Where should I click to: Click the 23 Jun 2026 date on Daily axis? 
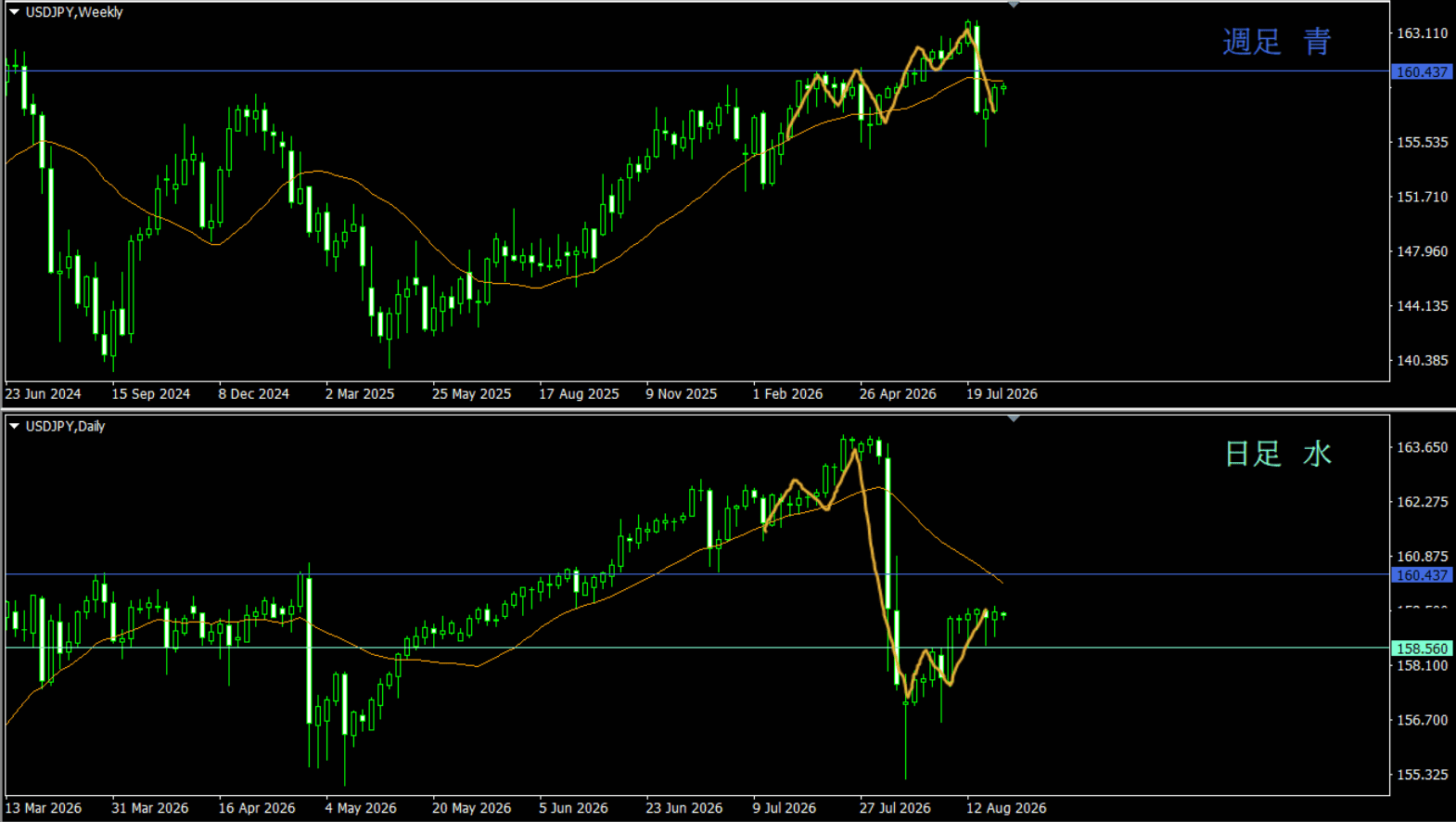[x=684, y=808]
